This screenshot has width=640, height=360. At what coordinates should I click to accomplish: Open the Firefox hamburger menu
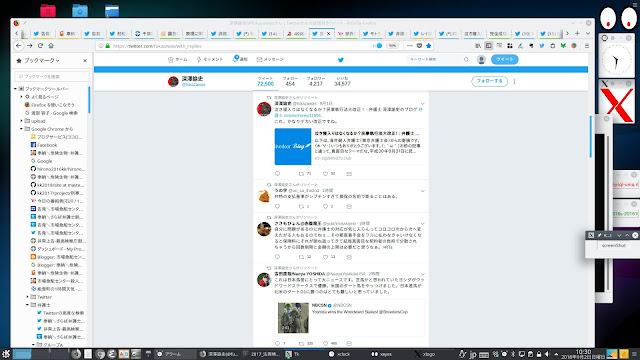click(587, 46)
